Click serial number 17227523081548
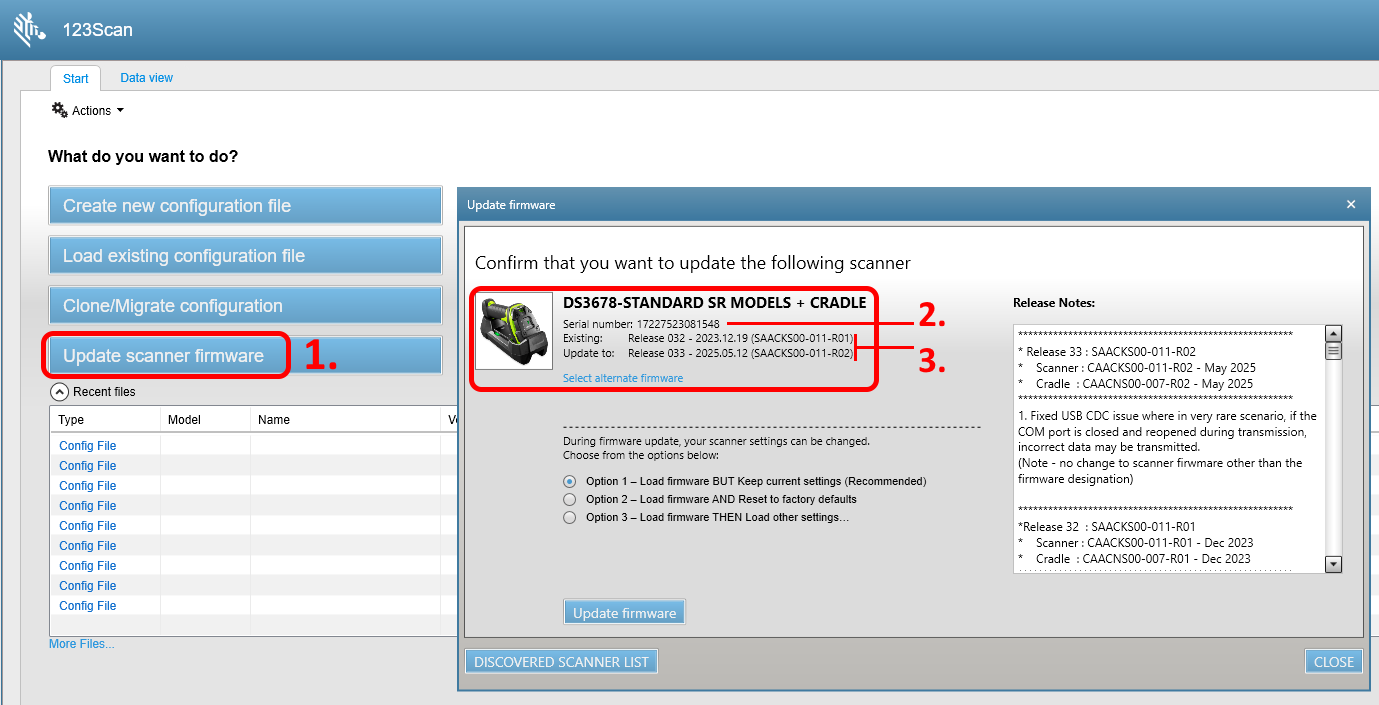 678,324
